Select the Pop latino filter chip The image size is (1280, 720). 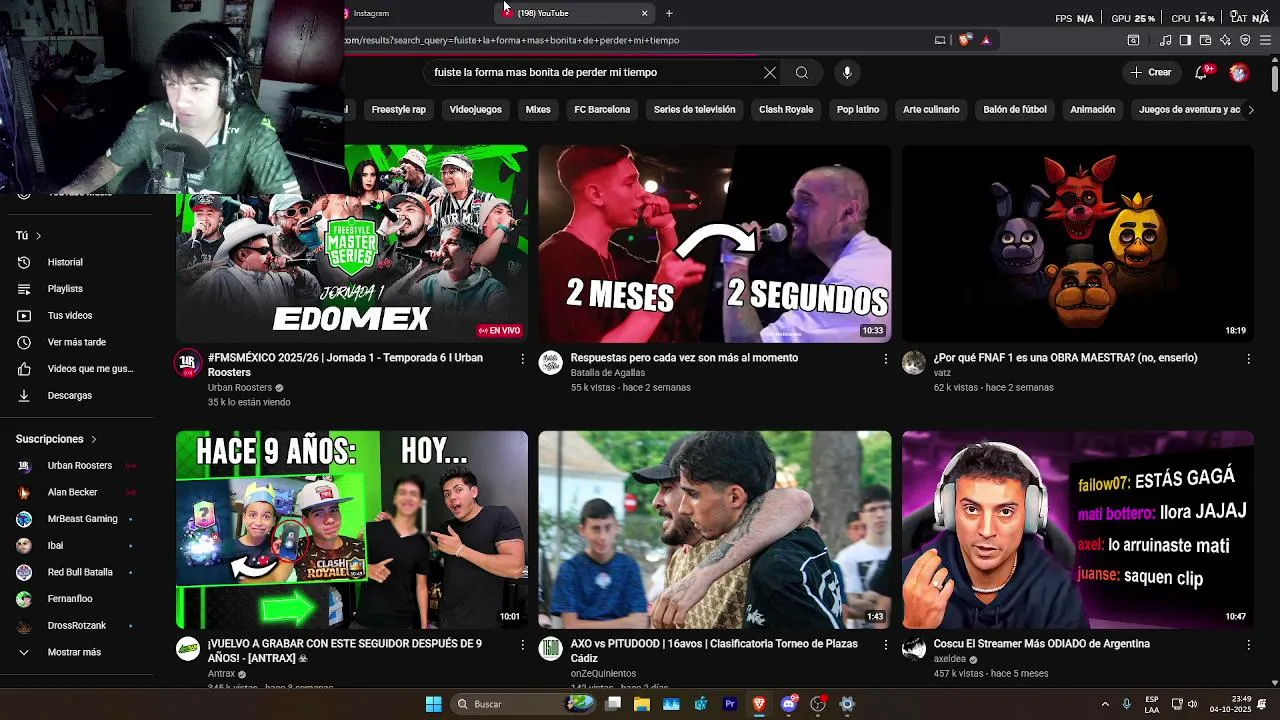[x=858, y=110]
